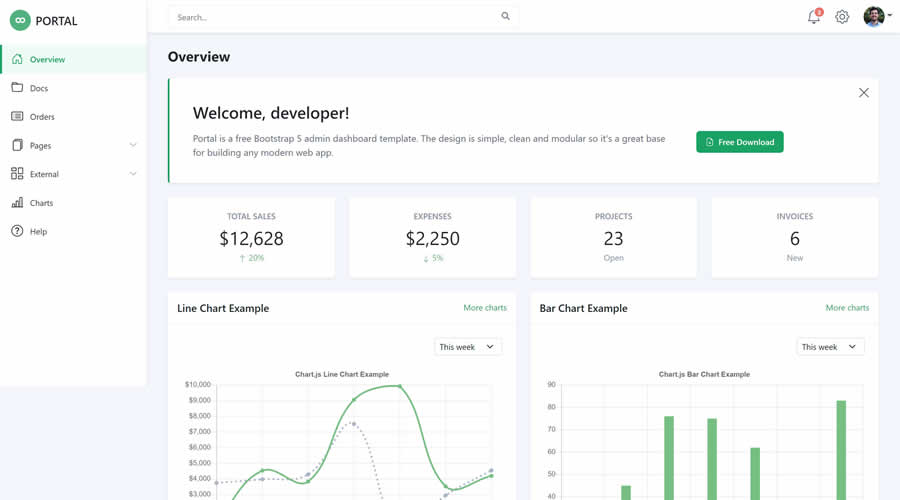Open Orders in sidebar
This screenshot has height=500, width=900.
tap(73, 117)
